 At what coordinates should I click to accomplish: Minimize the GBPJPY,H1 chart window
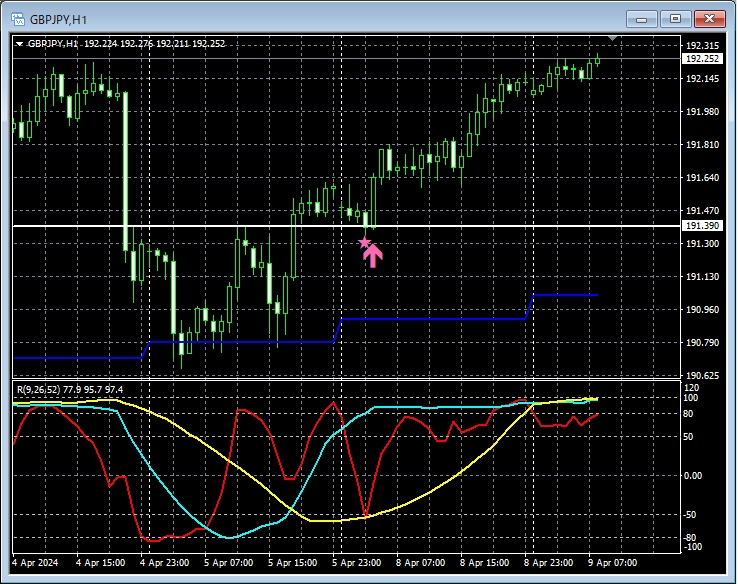pyautogui.click(x=642, y=19)
